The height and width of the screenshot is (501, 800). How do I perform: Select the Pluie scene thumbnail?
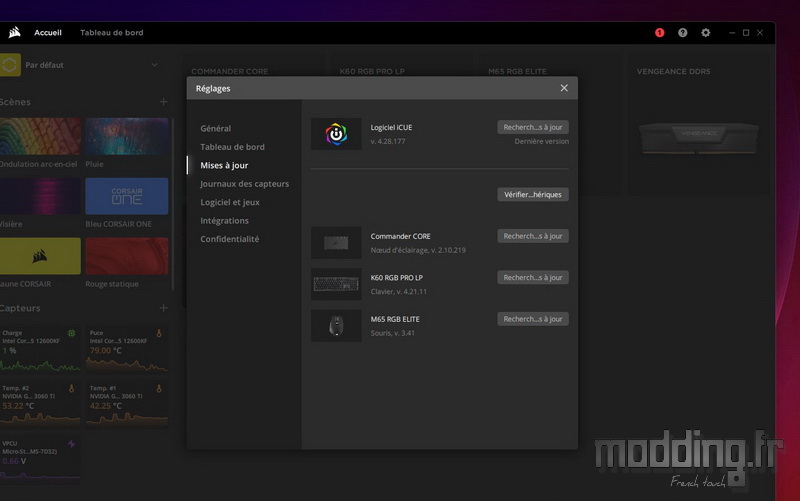(127, 136)
